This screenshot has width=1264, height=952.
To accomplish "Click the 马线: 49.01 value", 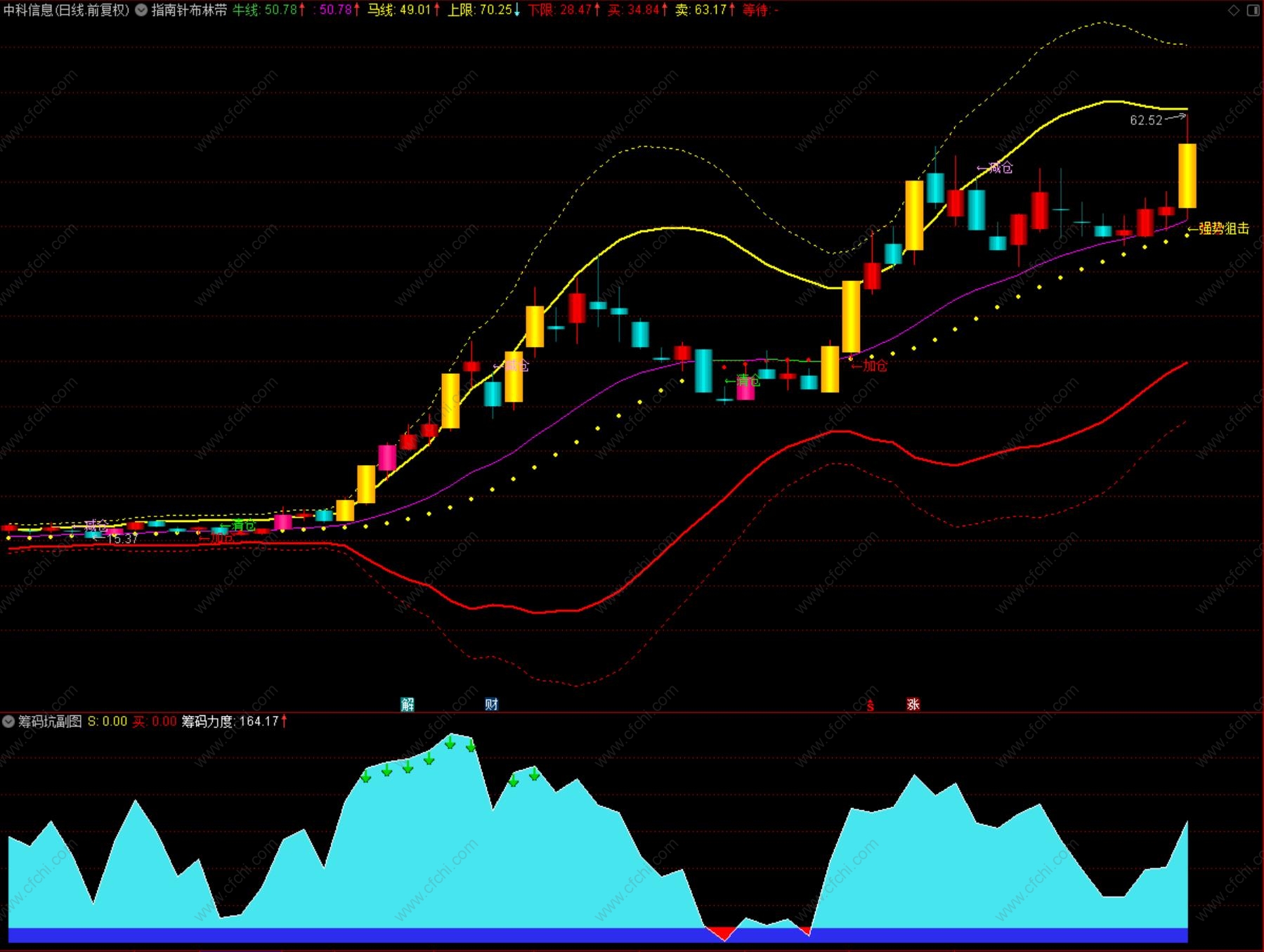I will pos(405,10).
